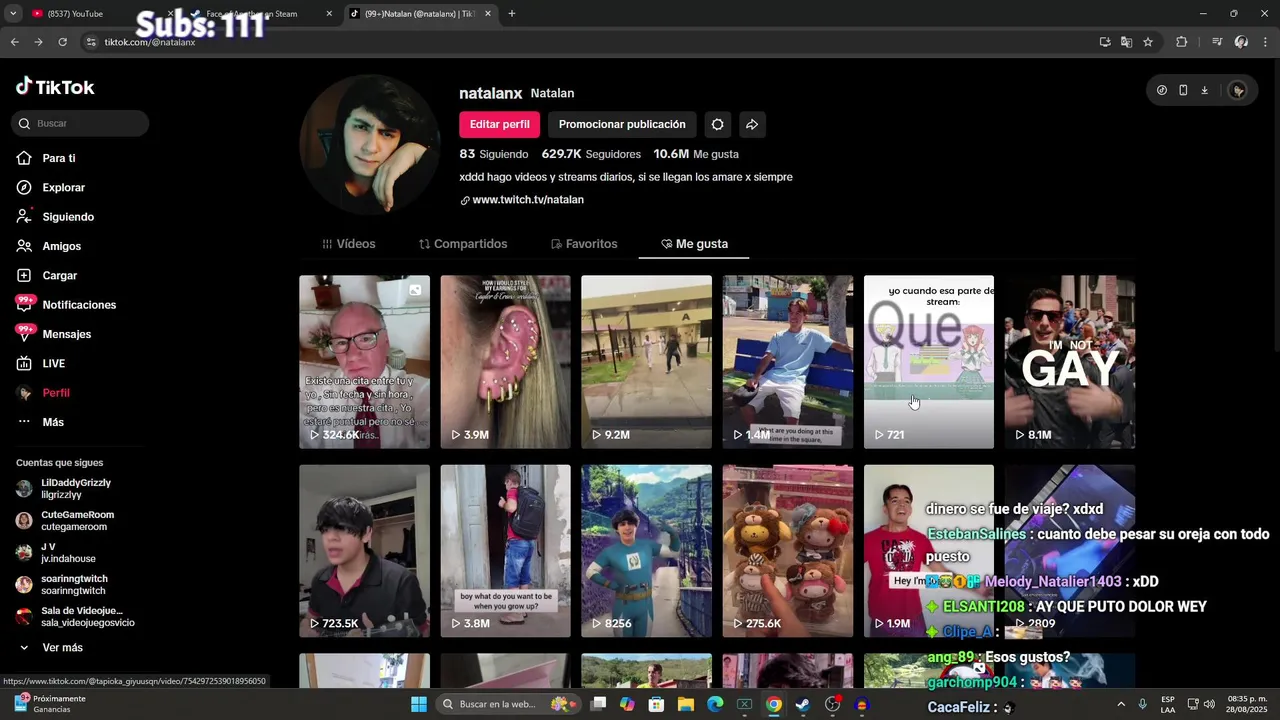
Task: Open the 8256 views superhero costume video
Action: tap(646, 551)
